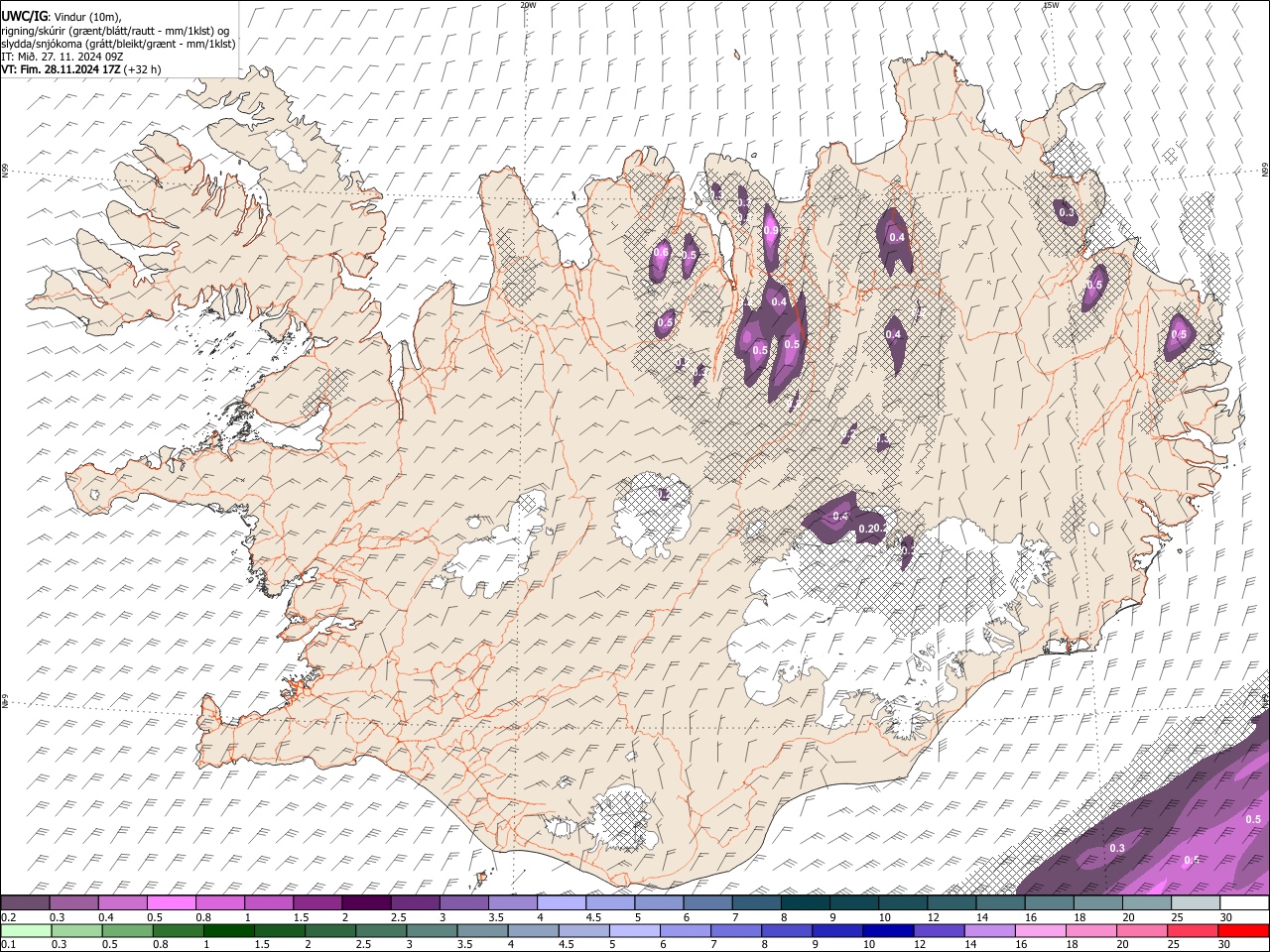Pick lower legend violet swatch between 12 and 14

[940, 930]
